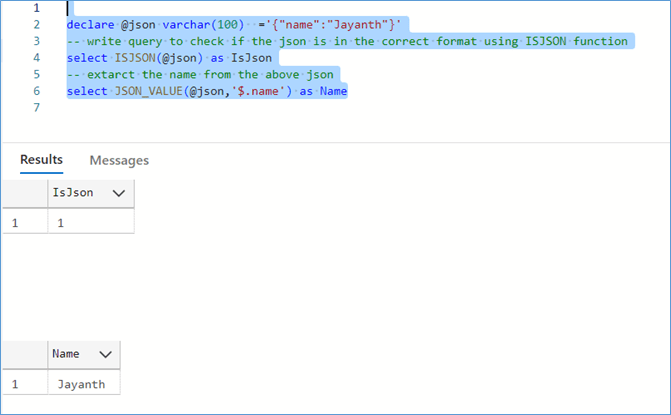
Task: Select line number 6 in the gutter
Action: click(x=36, y=91)
